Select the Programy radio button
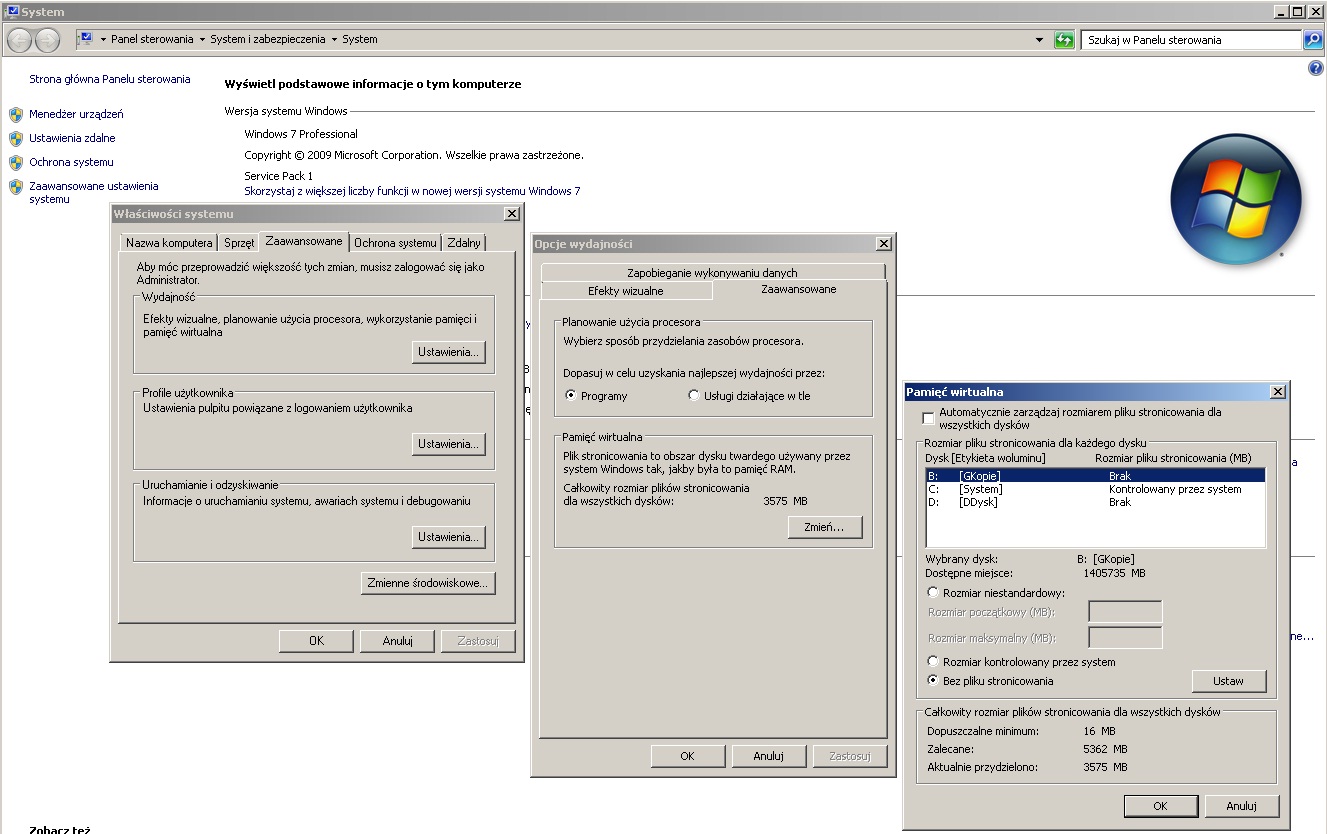1327x834 pixels. pos(571,396)
